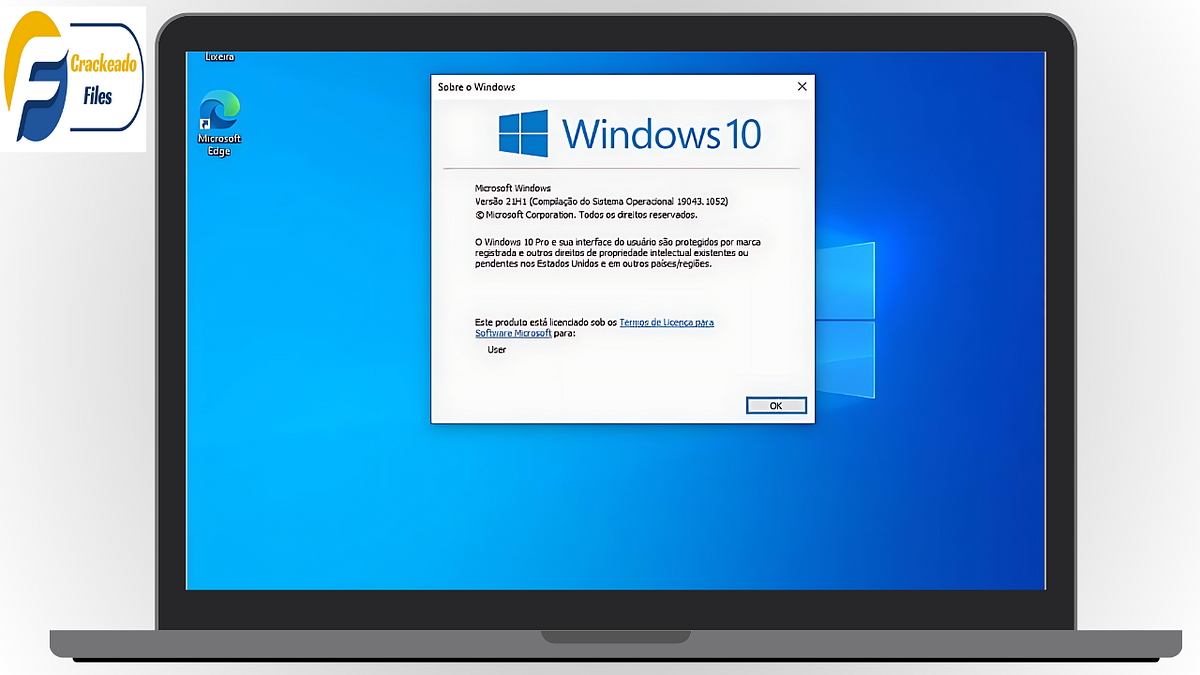Click the Lixeira desktop icon label
Screen dimensions: 1200x675
coord(220,57)
